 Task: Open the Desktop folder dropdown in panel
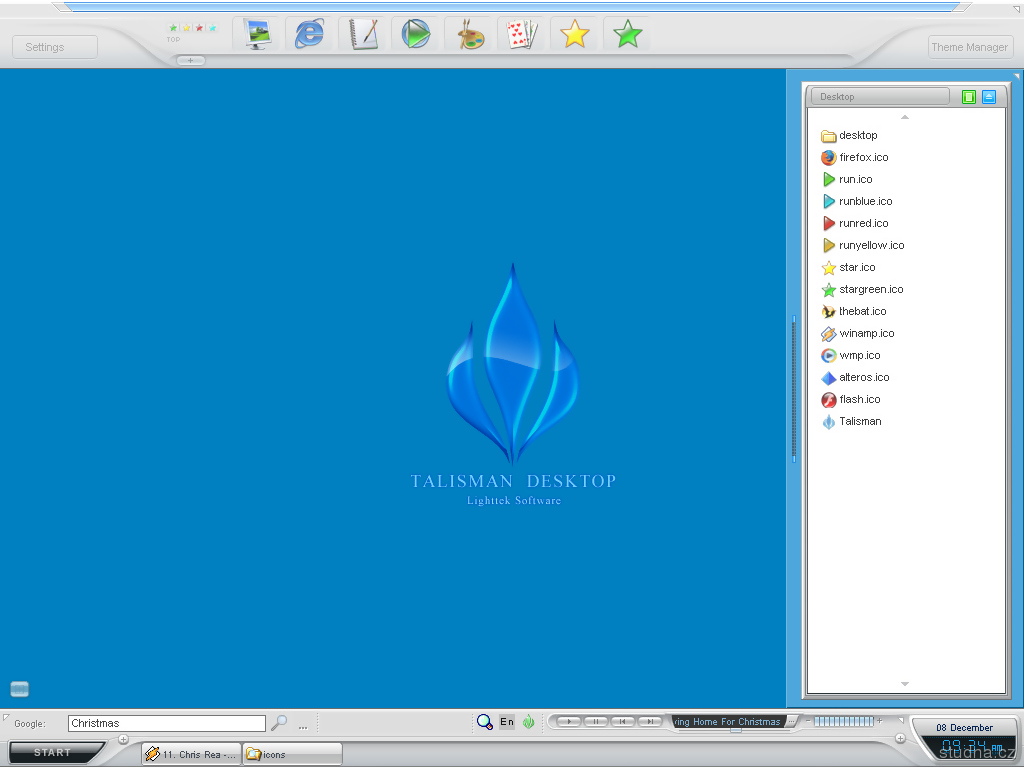[x=879, y=97]
